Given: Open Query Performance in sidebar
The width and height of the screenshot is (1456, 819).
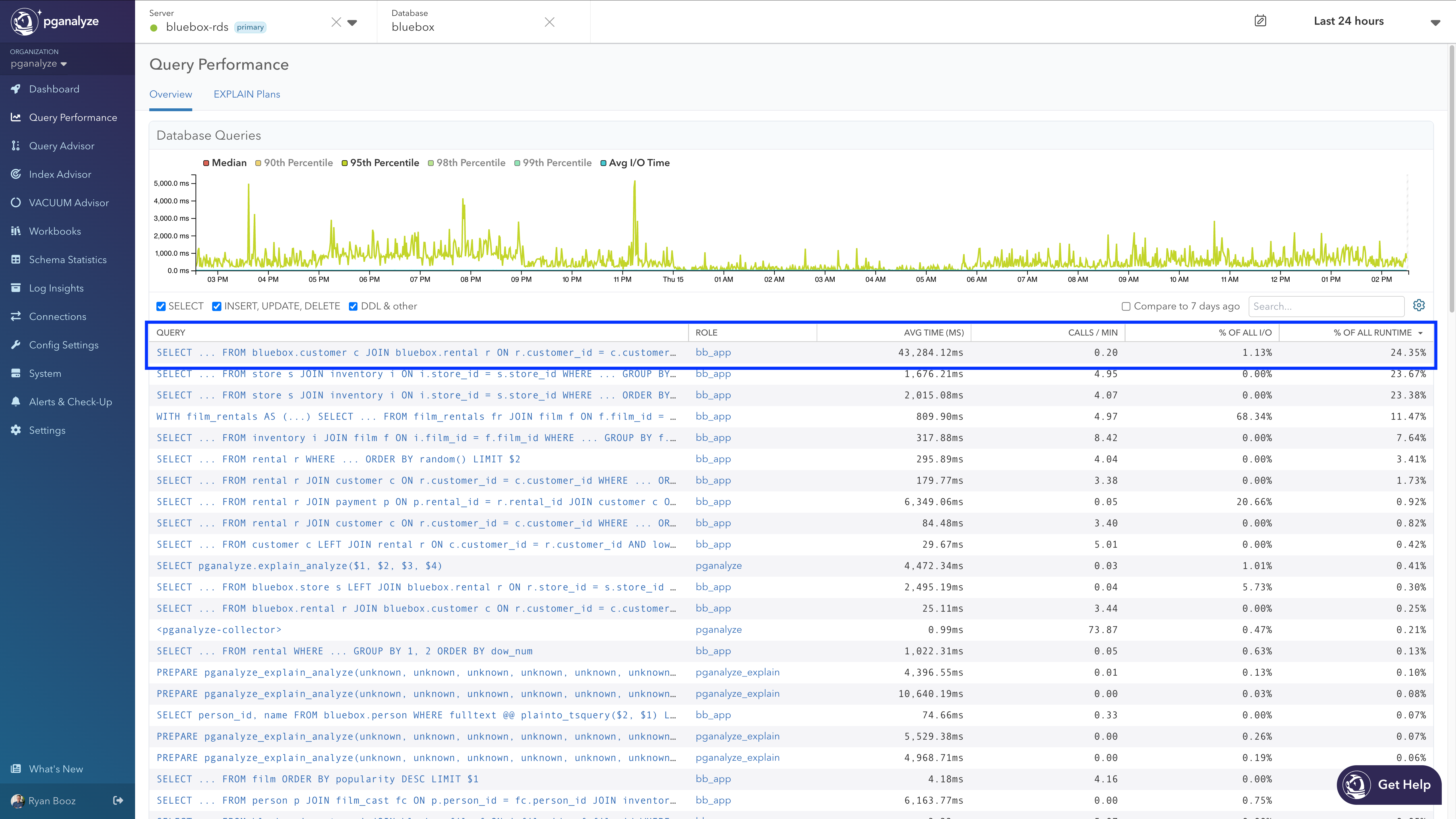Looking at the screenshot, I should tap(73, 117).
